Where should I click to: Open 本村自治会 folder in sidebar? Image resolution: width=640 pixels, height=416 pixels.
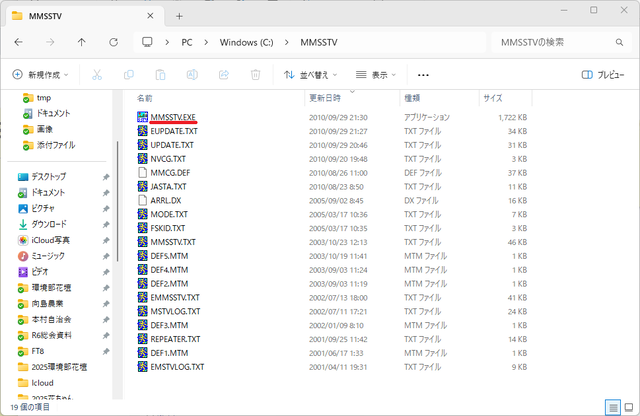(x=44, y=320)
